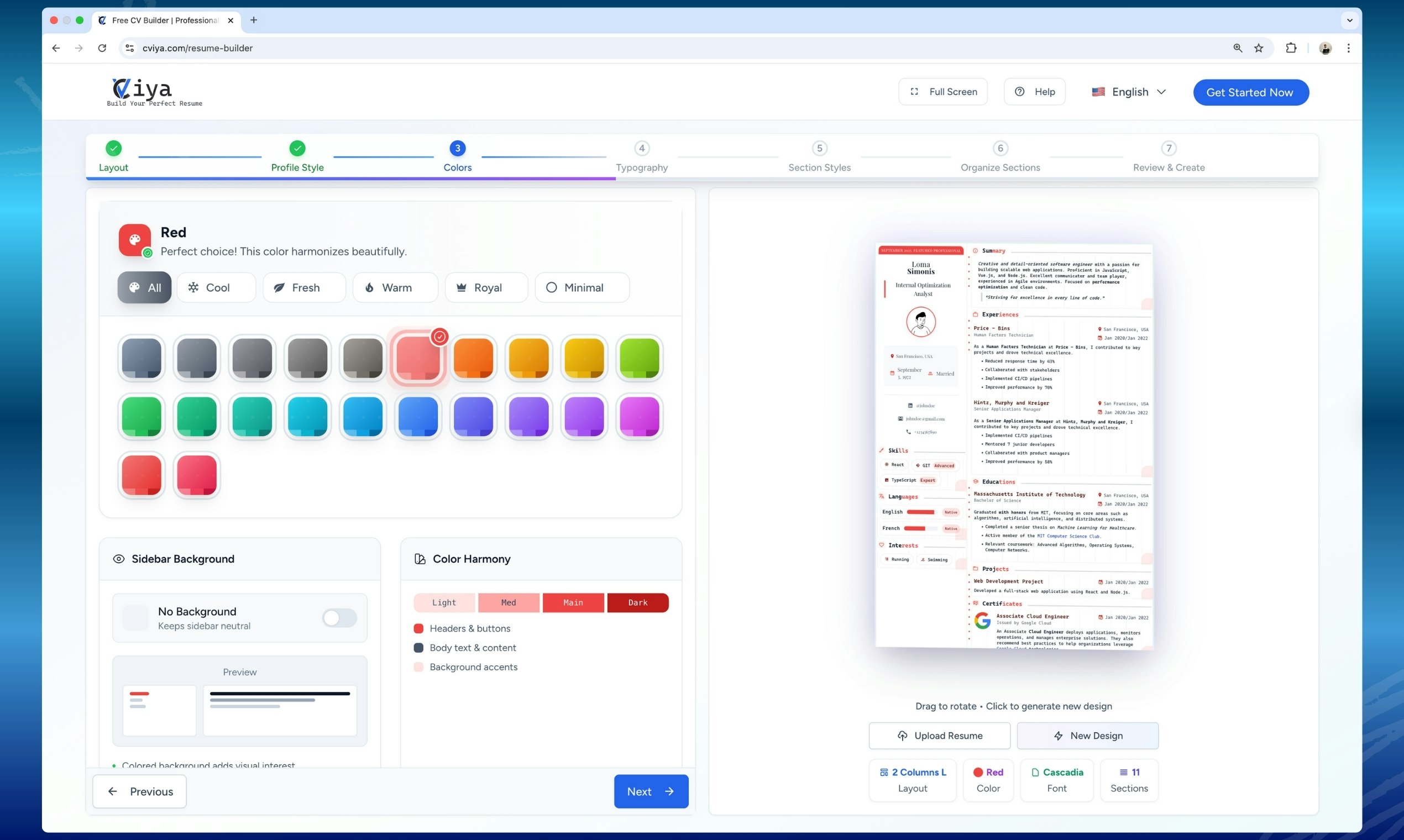1404x840 pixels.
Task: Click the zoom magnifier in address bar
Action: [x=1238, y=48]
